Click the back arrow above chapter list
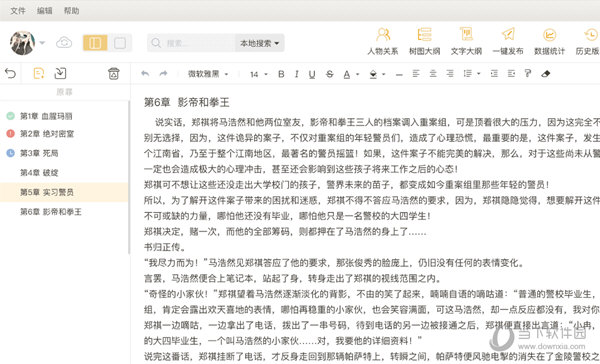 tap(10, 73)
